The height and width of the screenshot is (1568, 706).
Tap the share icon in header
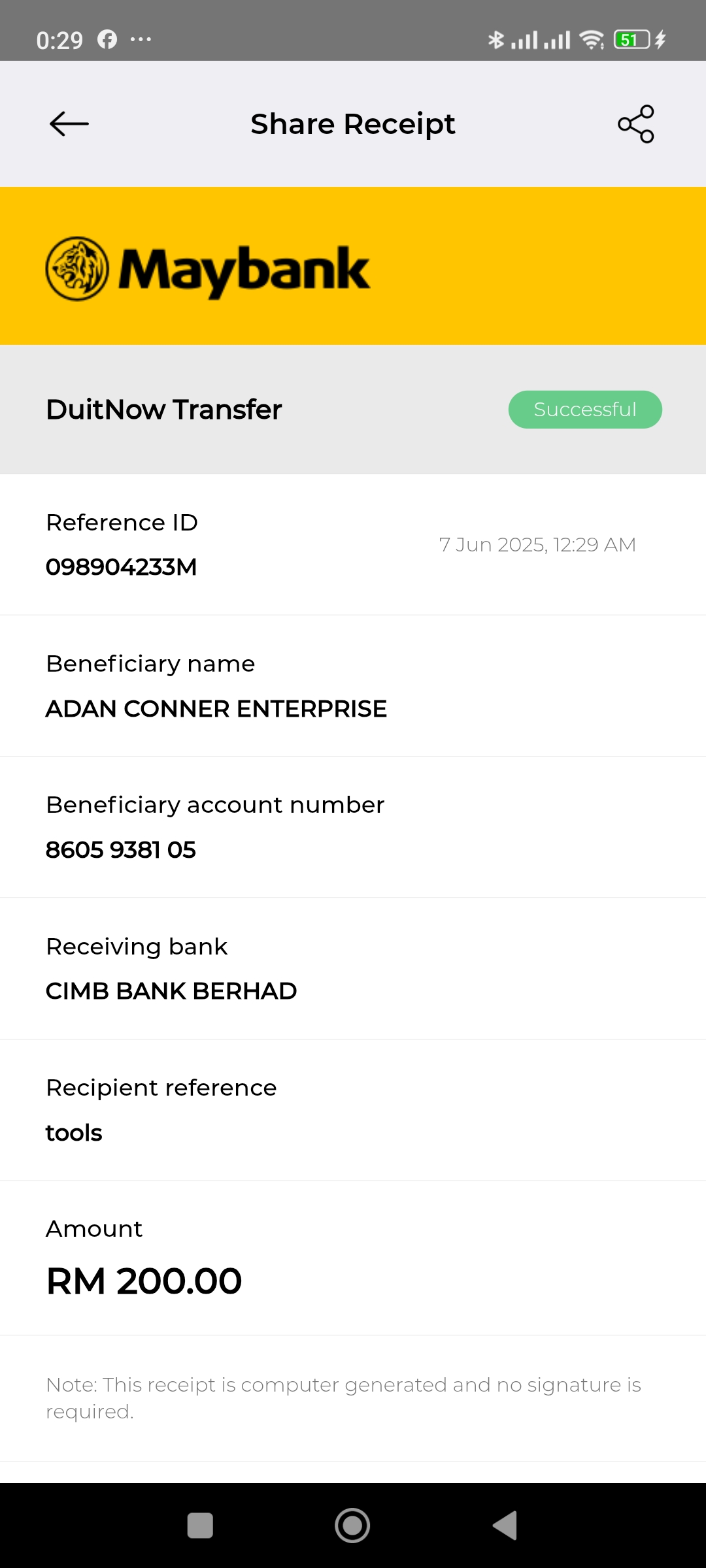pos(636,123)
